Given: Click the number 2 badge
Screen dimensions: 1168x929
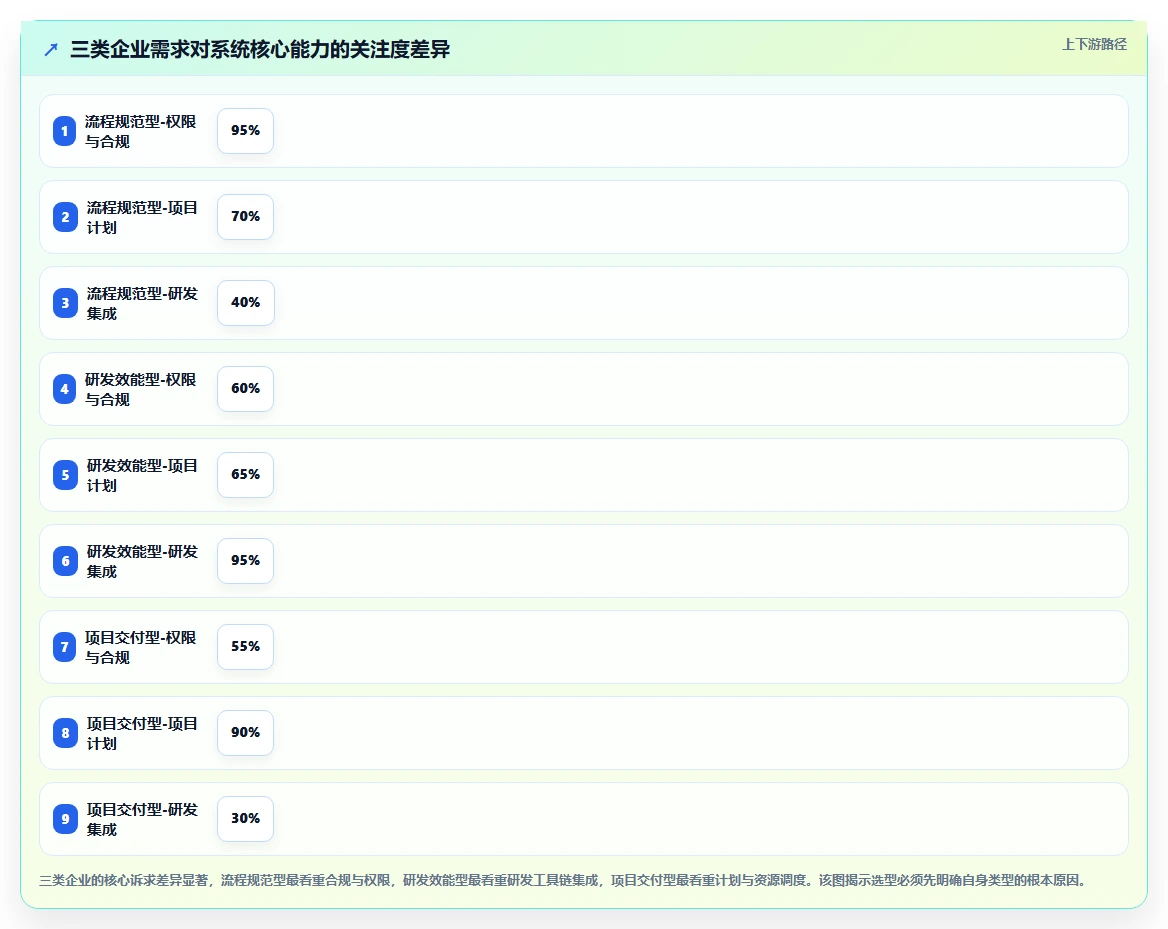Looking at the screenshot, I should [x=65, y=218].
